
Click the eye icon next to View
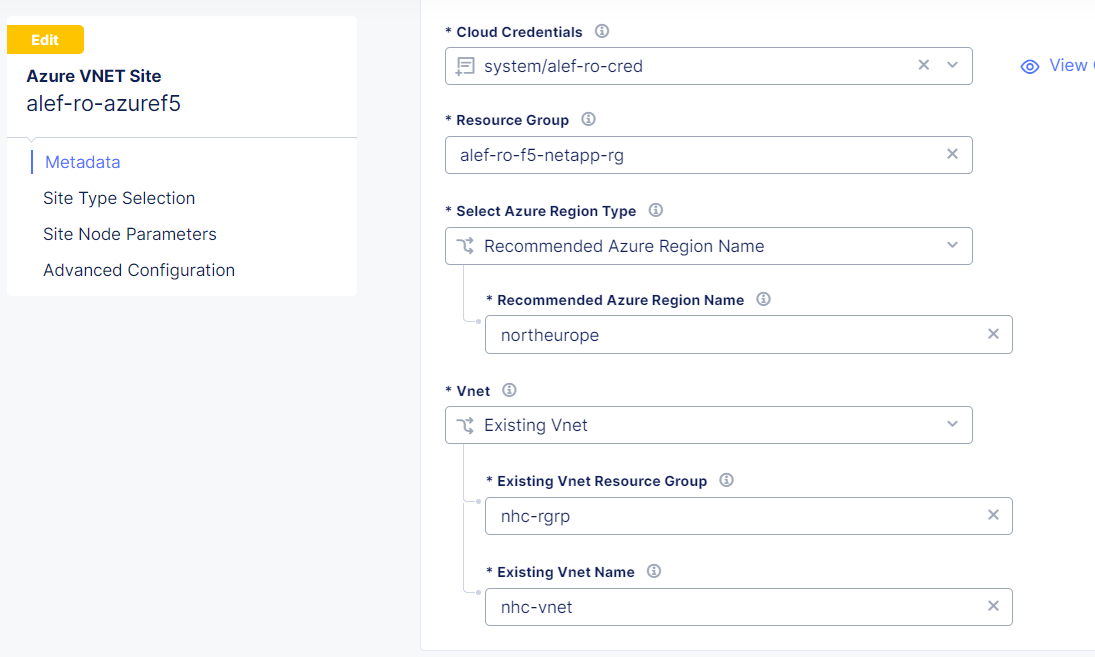[1029, 66]
